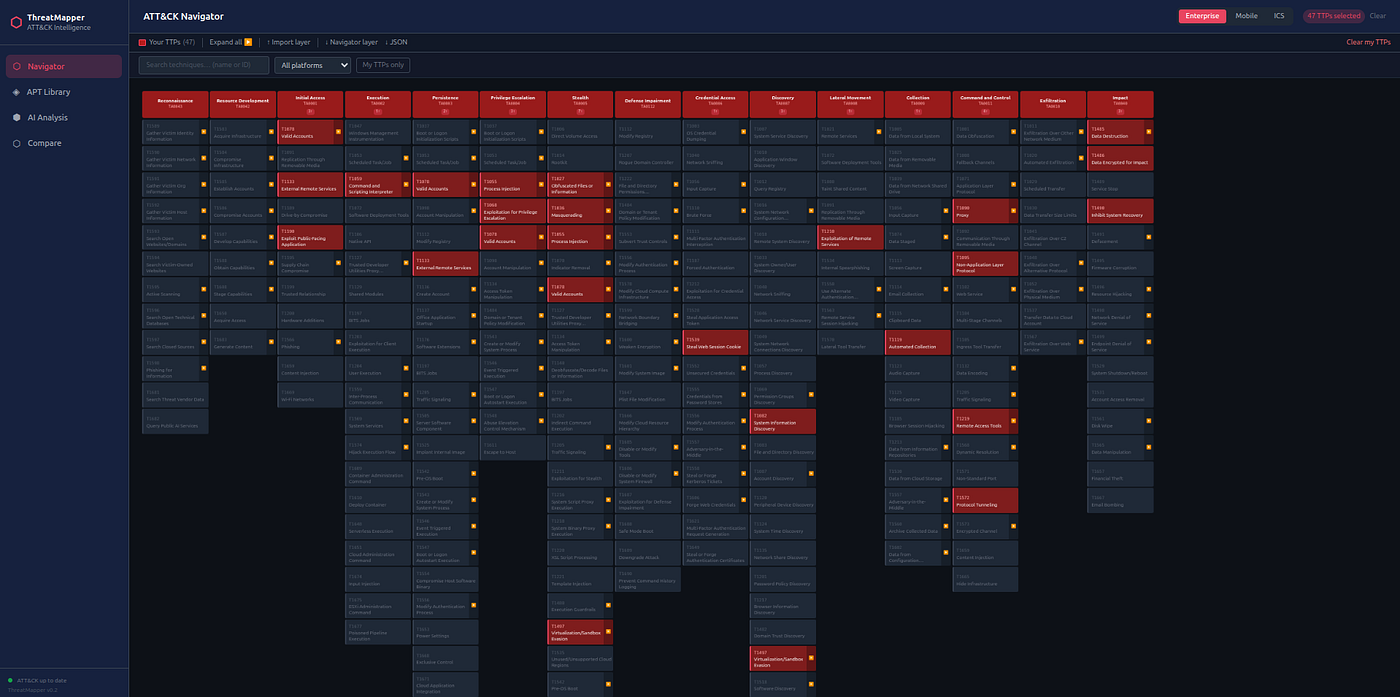
Task: Click orange icon on T1059 Command and Scripting Interpreter
Action: pyautogui.click(x=407, y=184)
